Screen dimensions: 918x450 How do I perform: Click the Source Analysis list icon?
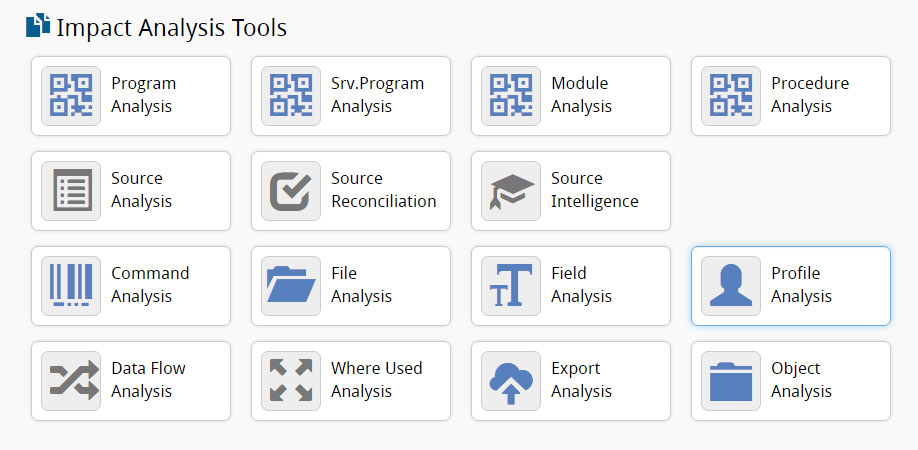(71, 191)
